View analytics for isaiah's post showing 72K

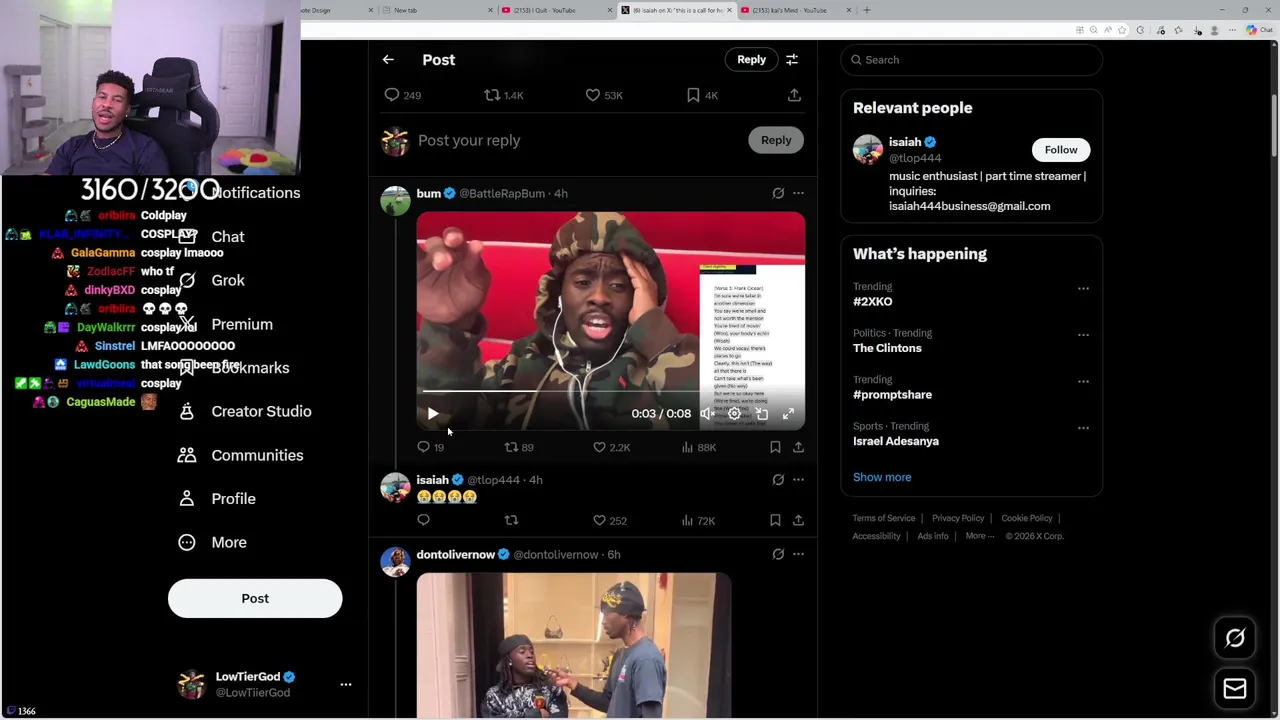[698, 520]
